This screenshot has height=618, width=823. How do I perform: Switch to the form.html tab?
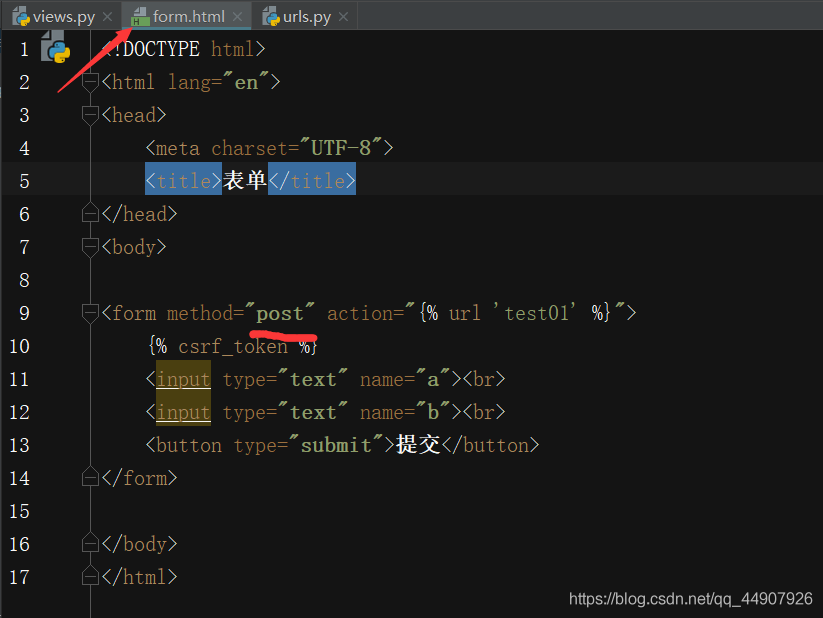(x=188, y=16)
